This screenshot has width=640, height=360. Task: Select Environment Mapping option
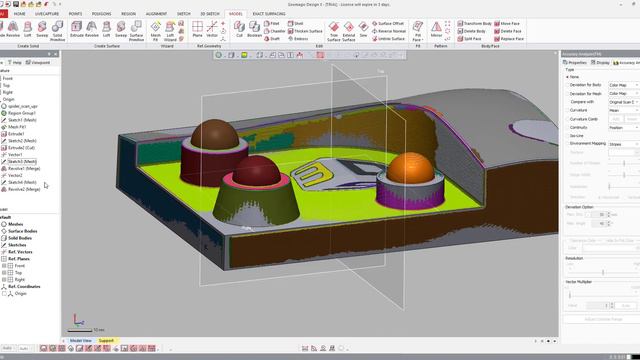[x=586, y=144]
